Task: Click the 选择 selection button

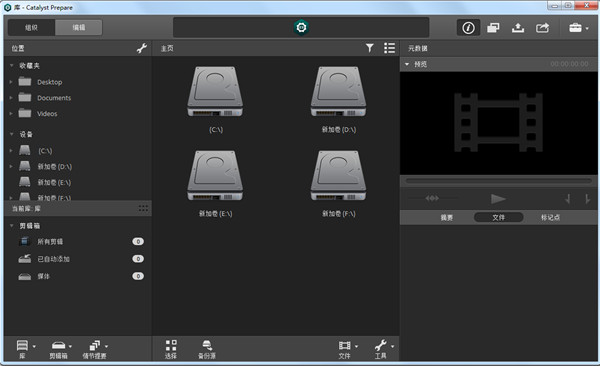Action: pos(171,349)
